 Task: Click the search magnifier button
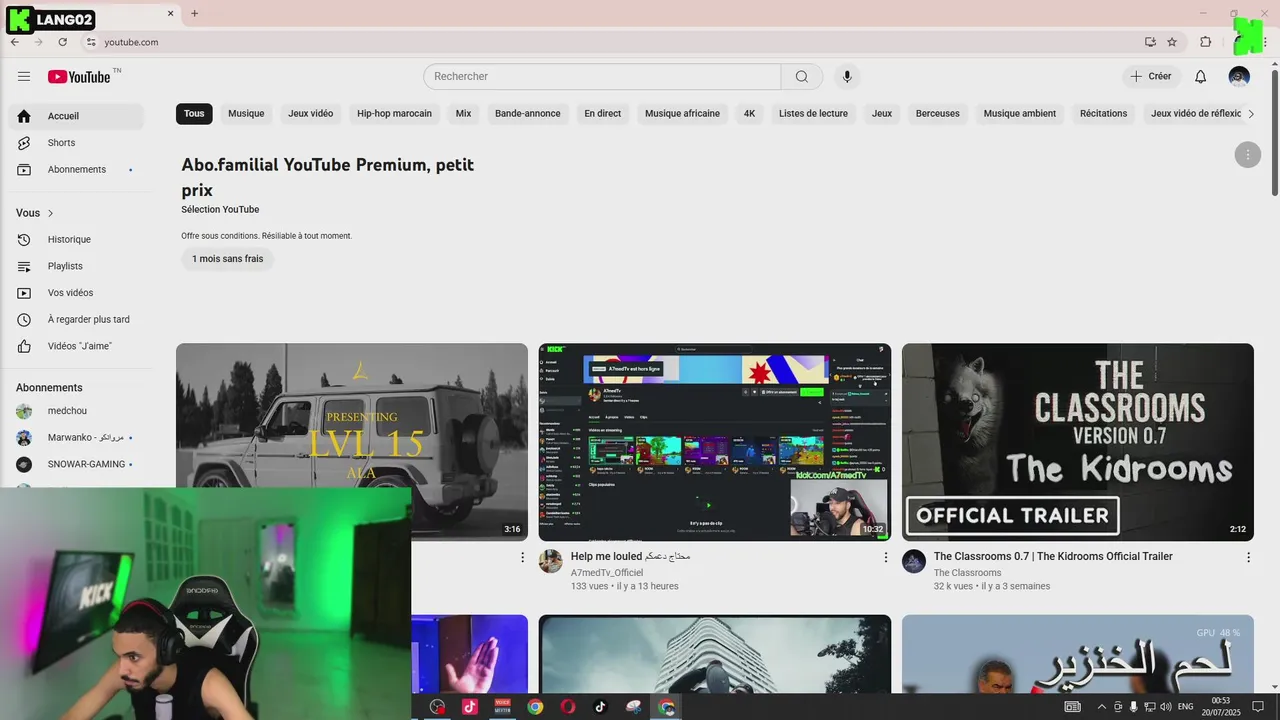click(802, 77)
